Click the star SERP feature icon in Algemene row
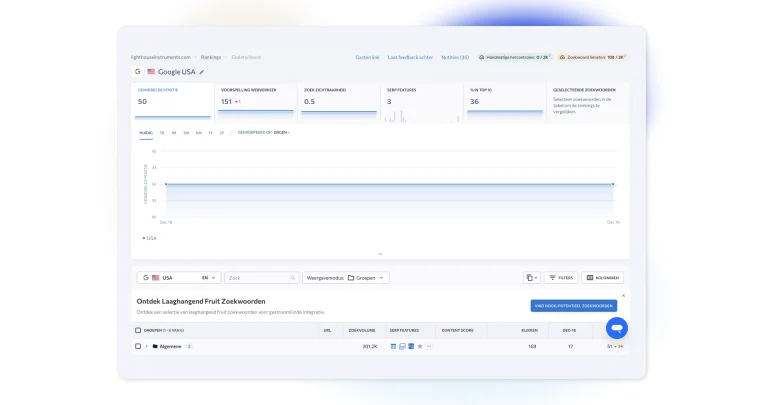The image size is (768, 405). [420, 346]
